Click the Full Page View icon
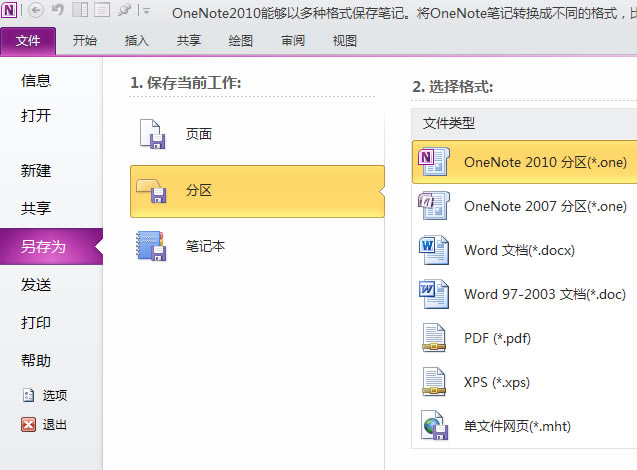The image size is (637, 470). (x=102, y=10)
